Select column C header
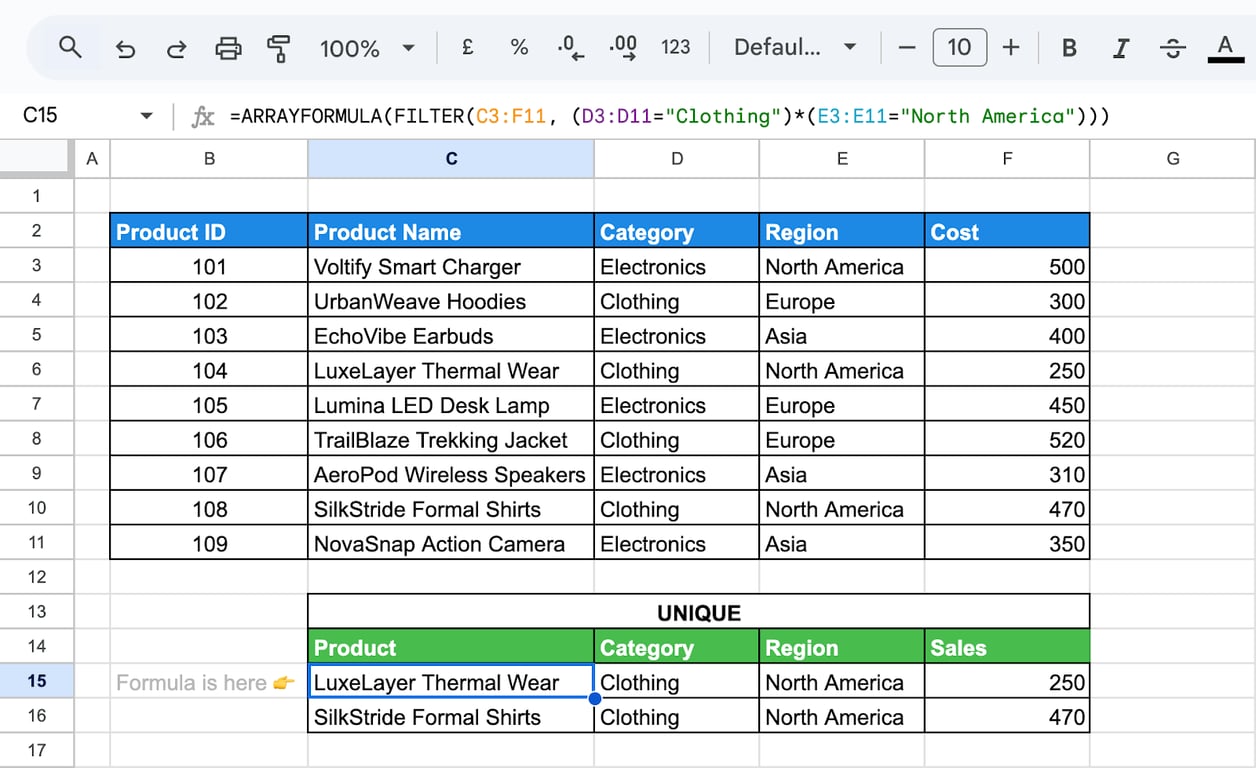The image size is (1256, 768). point(451,158)
